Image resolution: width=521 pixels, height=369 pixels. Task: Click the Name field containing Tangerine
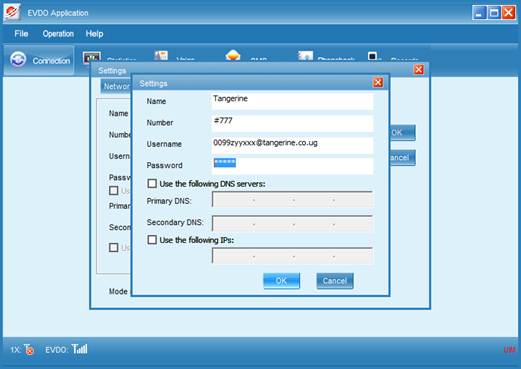tap(292, 101)
